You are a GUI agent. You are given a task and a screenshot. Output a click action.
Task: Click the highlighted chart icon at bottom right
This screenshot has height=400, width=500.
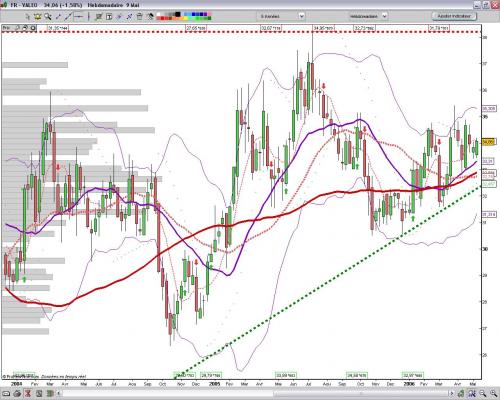472,394
